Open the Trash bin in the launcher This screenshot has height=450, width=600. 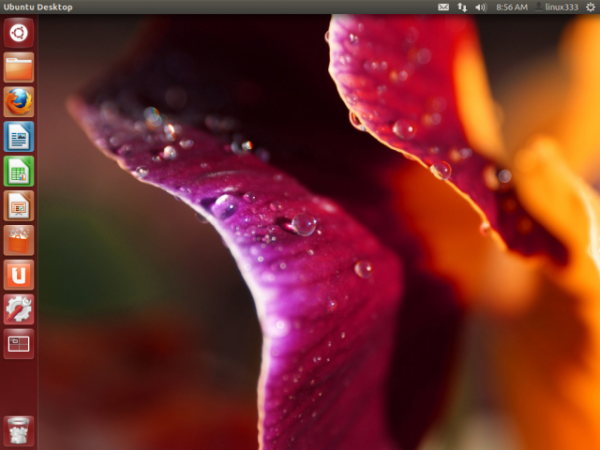tap(19, 431)
